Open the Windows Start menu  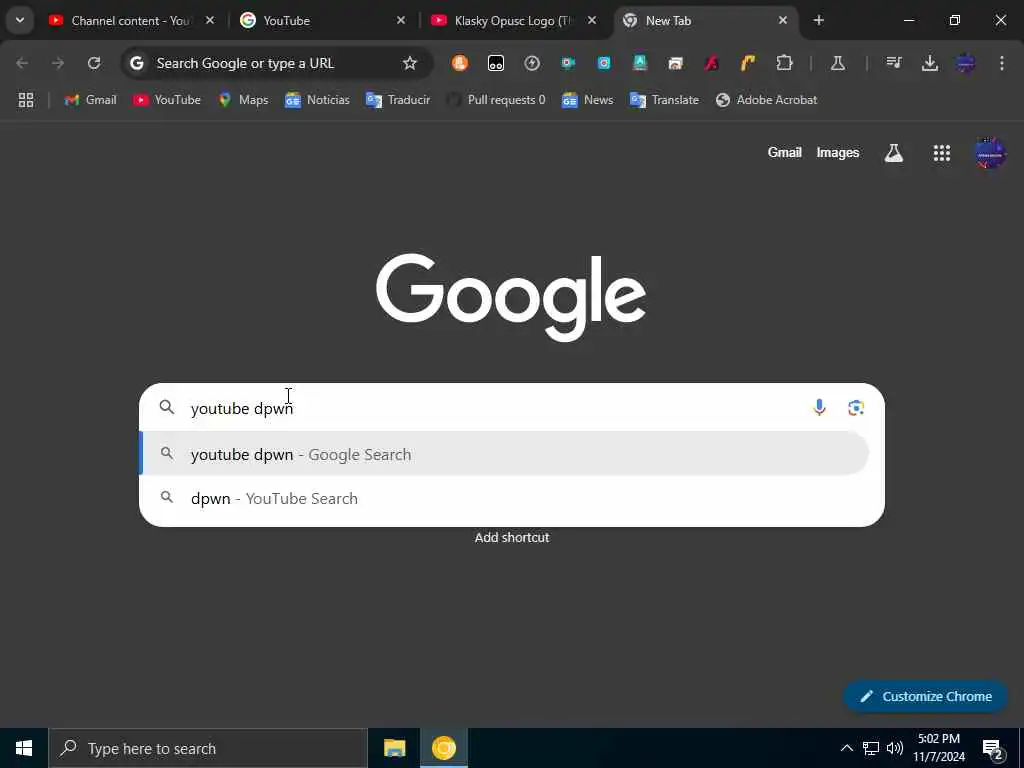coord(24,748)
